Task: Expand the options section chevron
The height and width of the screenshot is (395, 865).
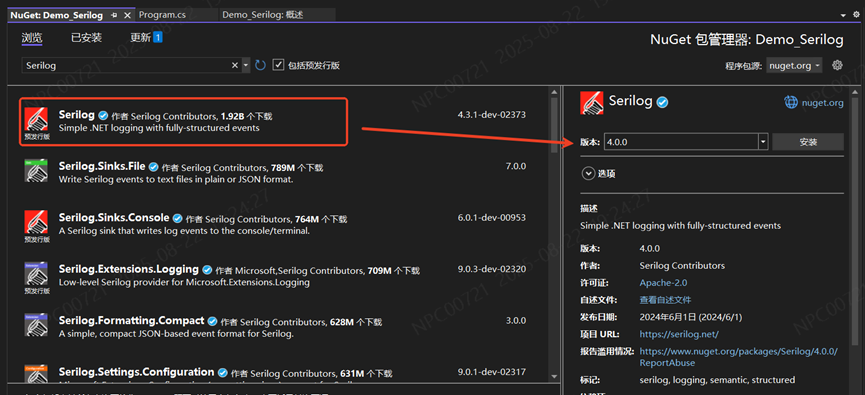Action: pyautogui.click(x=588, y=174)
